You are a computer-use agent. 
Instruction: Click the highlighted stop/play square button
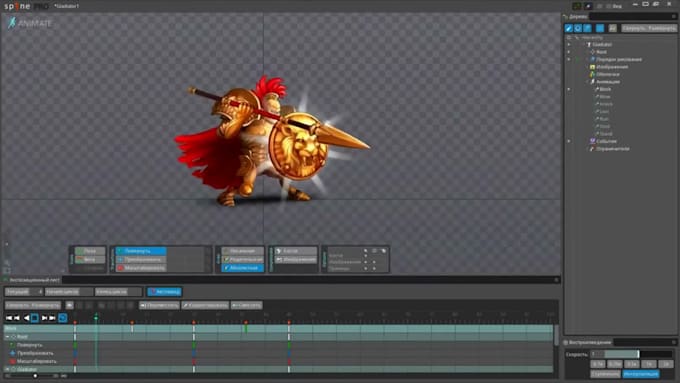[x=35, y=318]
